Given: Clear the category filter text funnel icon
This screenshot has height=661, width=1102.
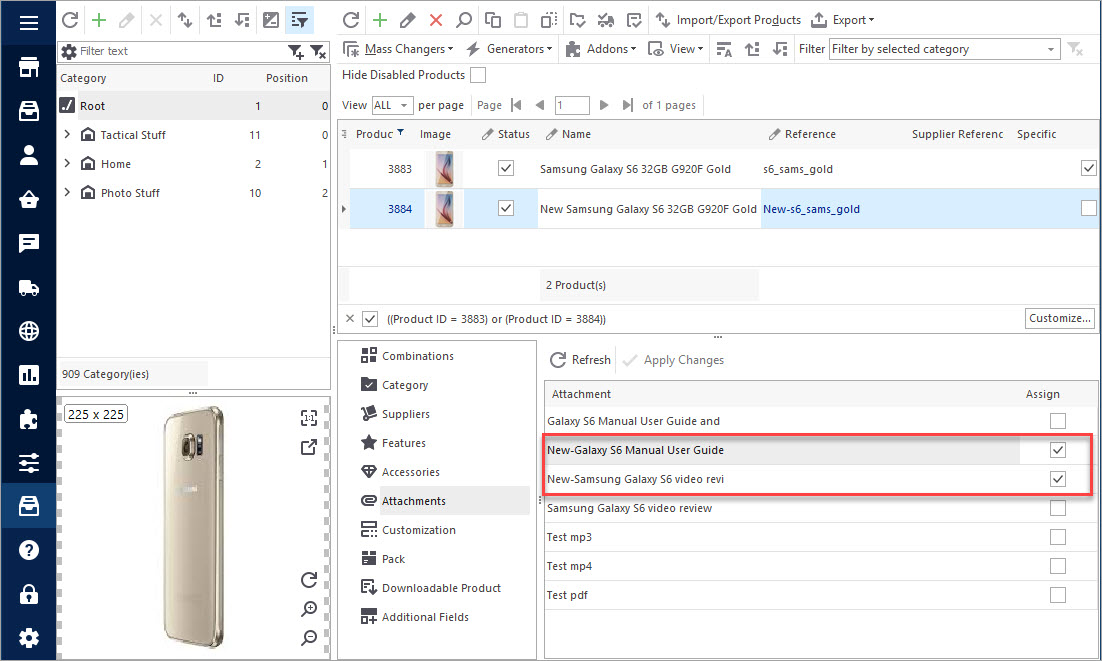Looking at the screenshot, I should [318, 51].
